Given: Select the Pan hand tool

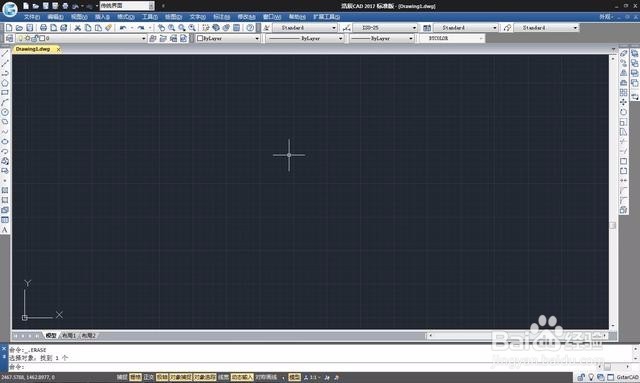Looking at the screenshot, I should [x=162, y=28].
